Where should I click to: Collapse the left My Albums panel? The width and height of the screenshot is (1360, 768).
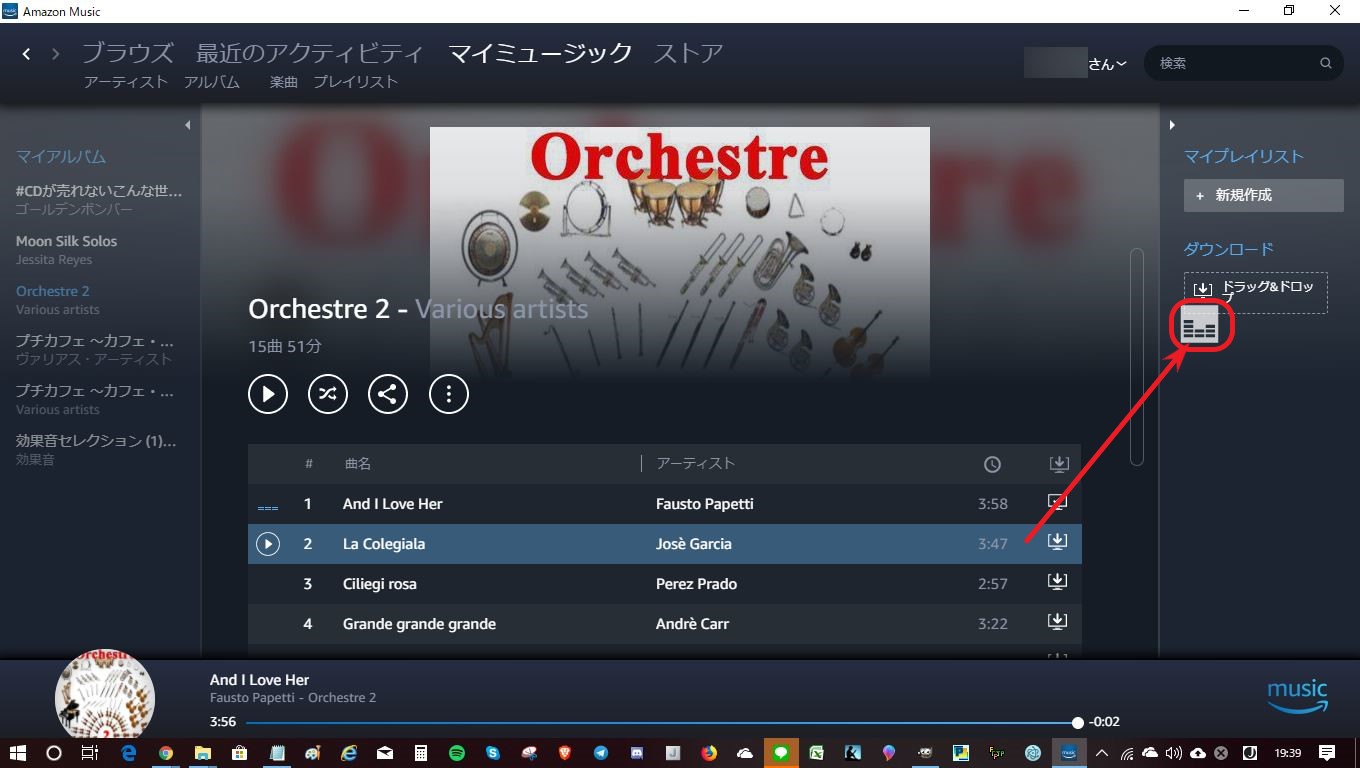(x=187, y=125)
